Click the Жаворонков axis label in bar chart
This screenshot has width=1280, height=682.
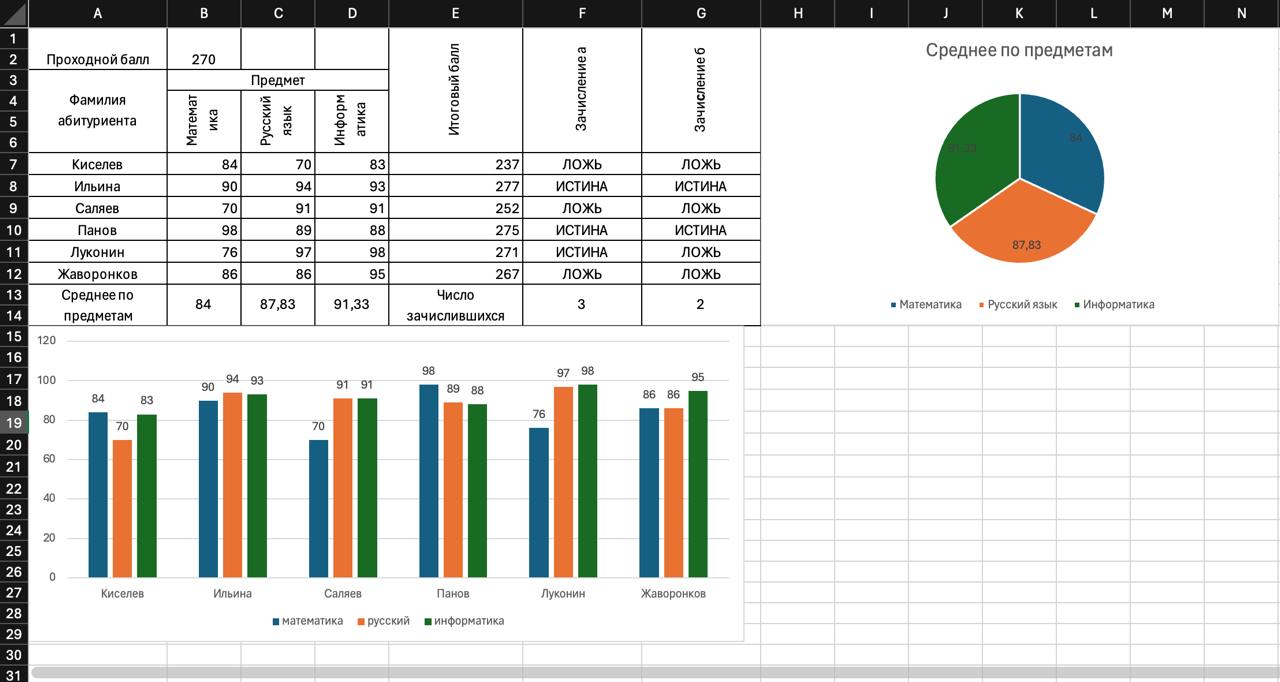673,594
